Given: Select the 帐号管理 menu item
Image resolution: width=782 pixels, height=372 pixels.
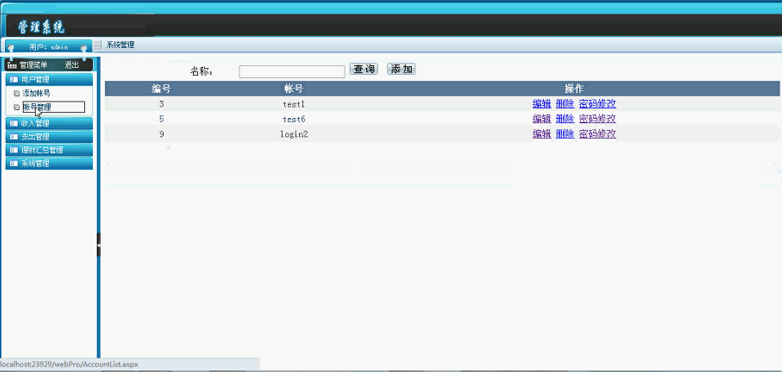Looking at the screenshot, I should [x=54, y=107].
